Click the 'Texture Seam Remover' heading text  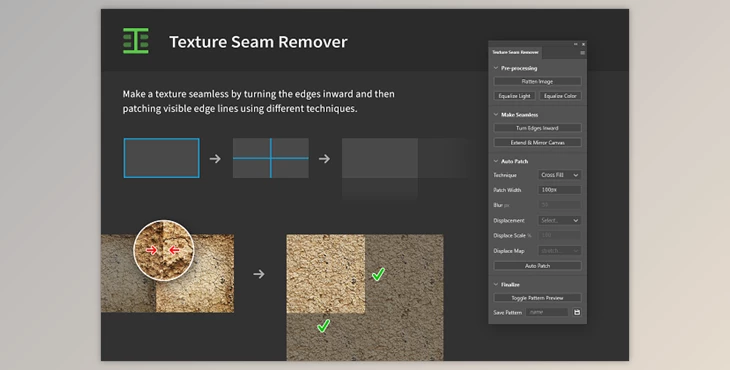pos(258,42)
